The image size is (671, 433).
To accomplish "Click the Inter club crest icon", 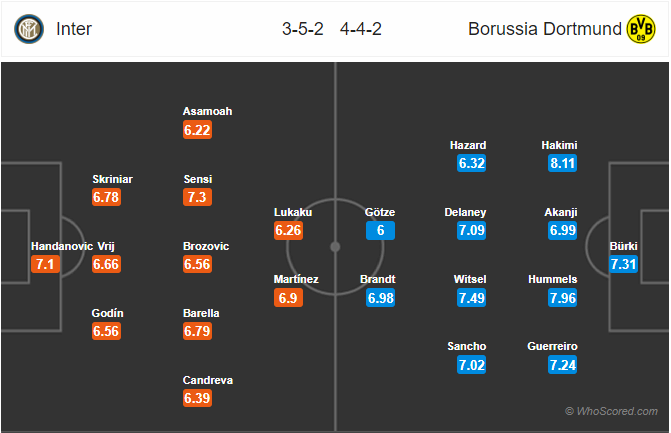I will [x=29, y=29].
